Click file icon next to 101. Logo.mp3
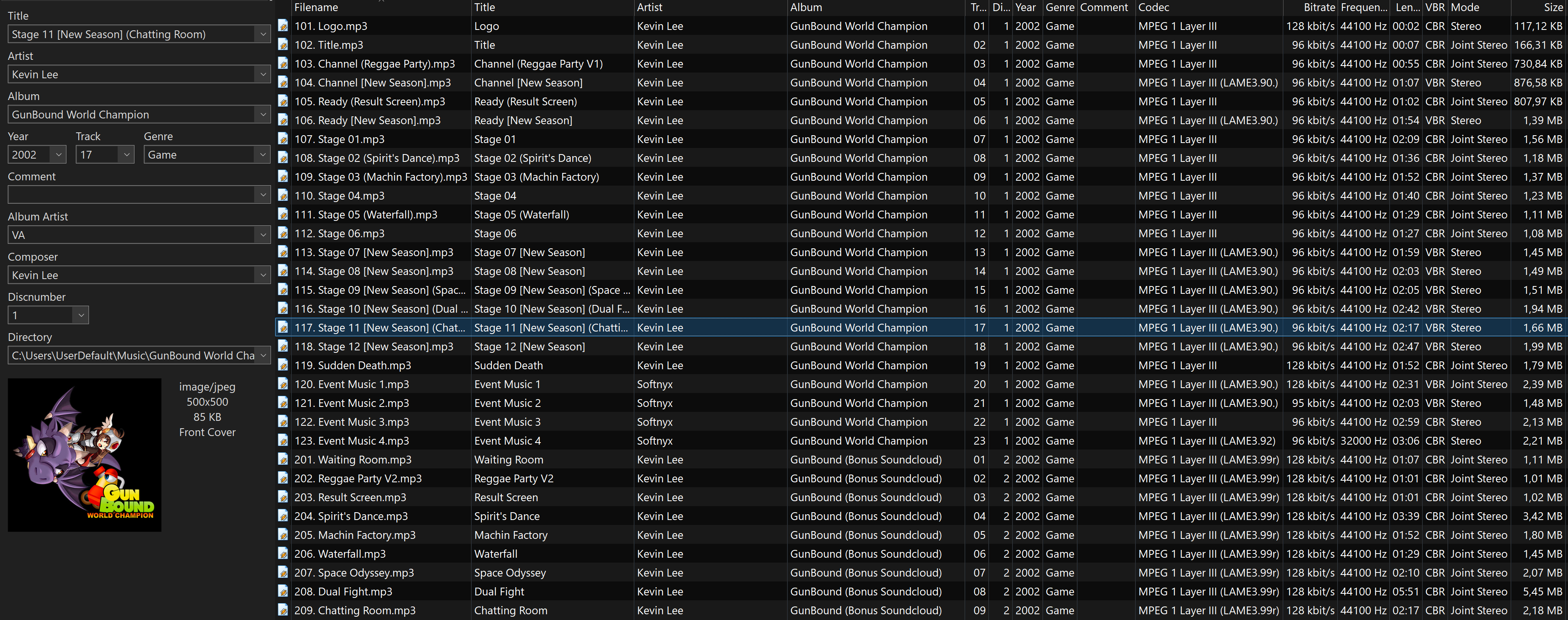This screenshot has height=620, width=1568. pyautogui.click(x=283, y=25)
